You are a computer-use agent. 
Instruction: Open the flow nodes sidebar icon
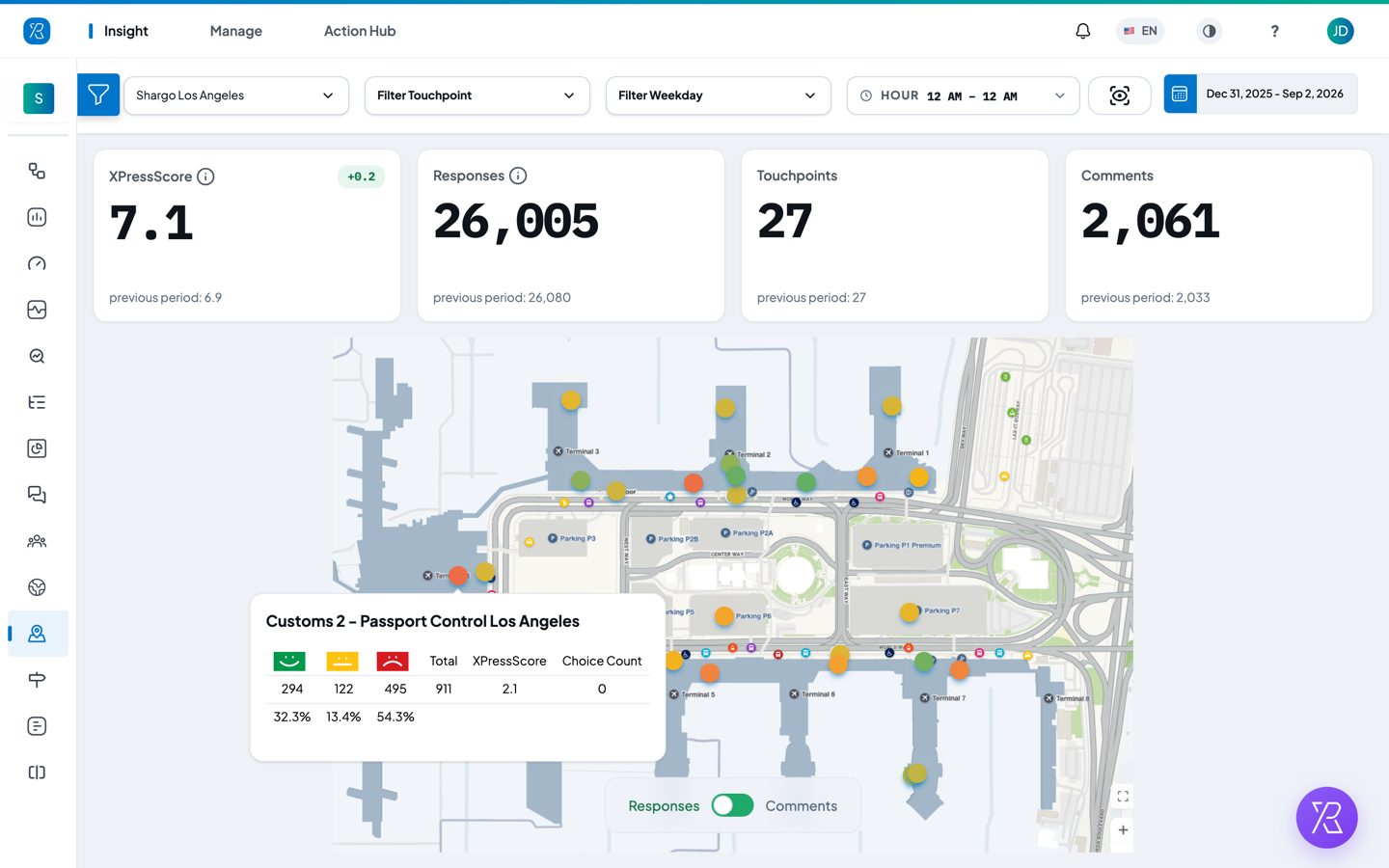(37, 171)
